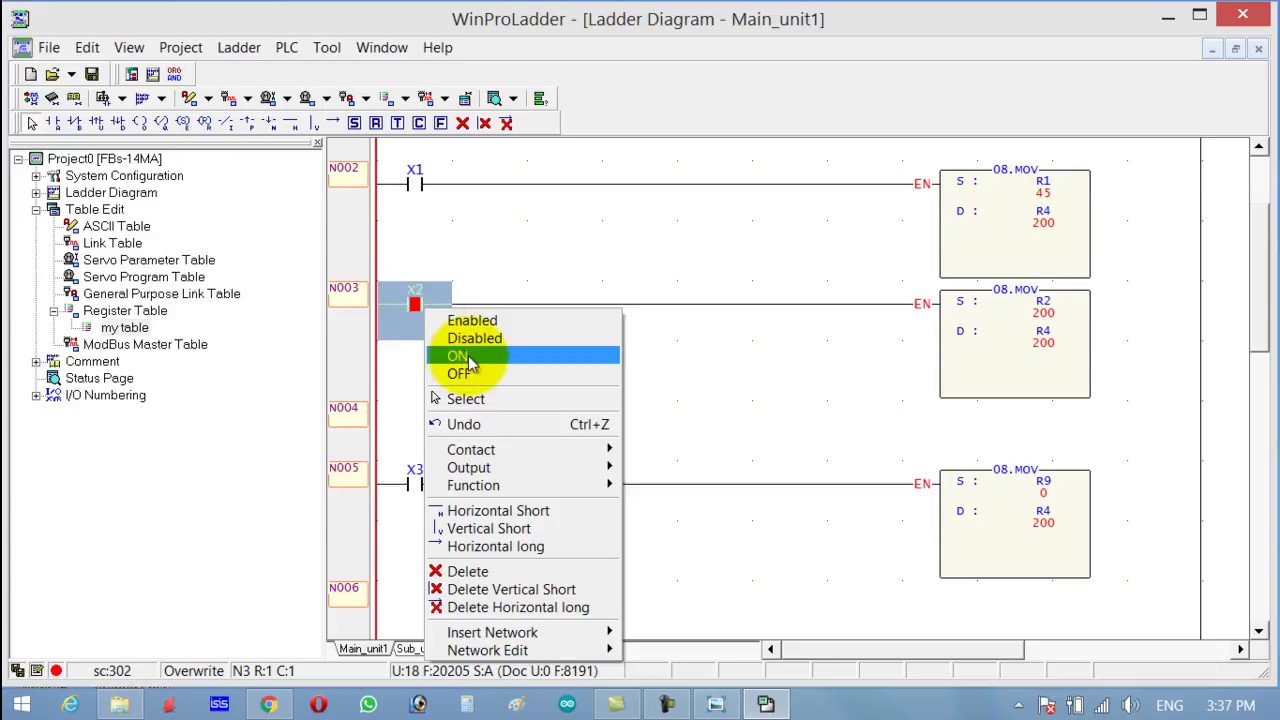Viewport: 1280px width, 720px height.
Task: Select General Purpose Link Table item
Action: coord(161,294)
